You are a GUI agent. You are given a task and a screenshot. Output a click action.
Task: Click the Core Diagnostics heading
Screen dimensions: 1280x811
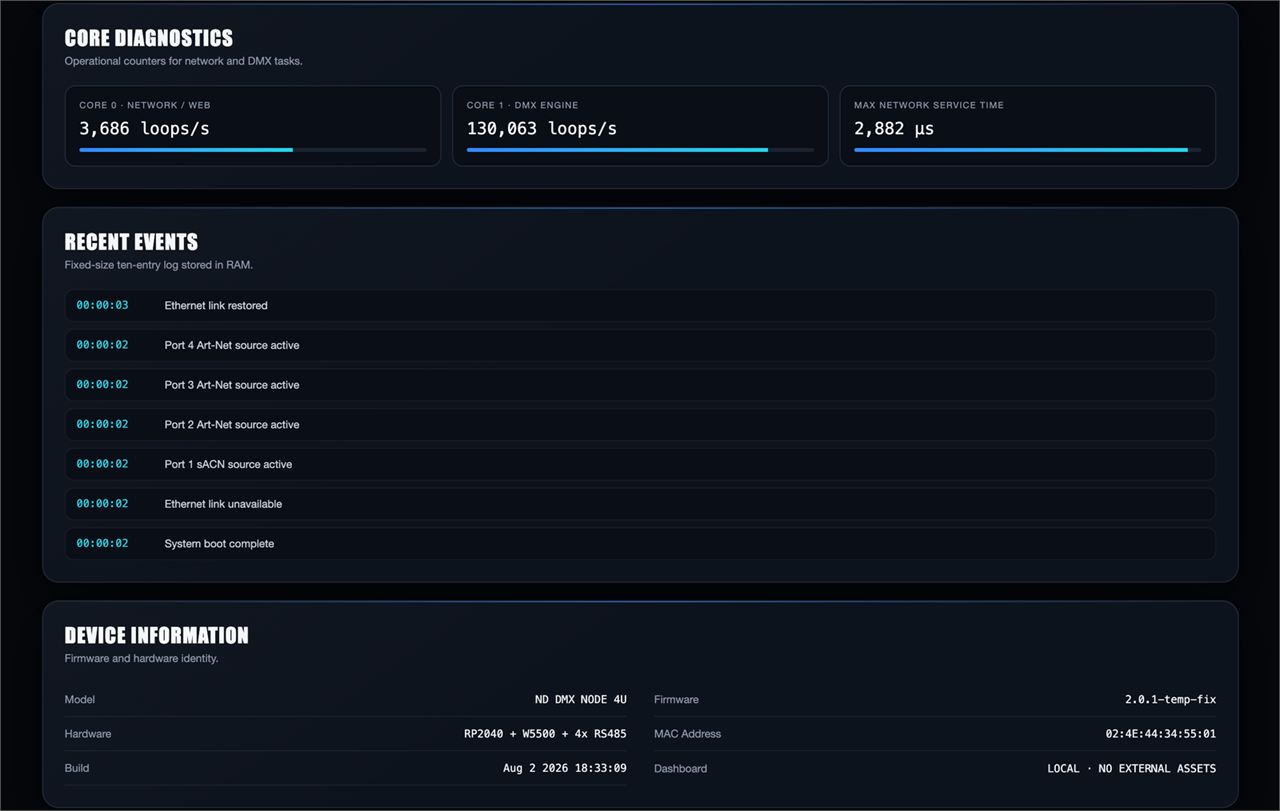coord(149,38)
